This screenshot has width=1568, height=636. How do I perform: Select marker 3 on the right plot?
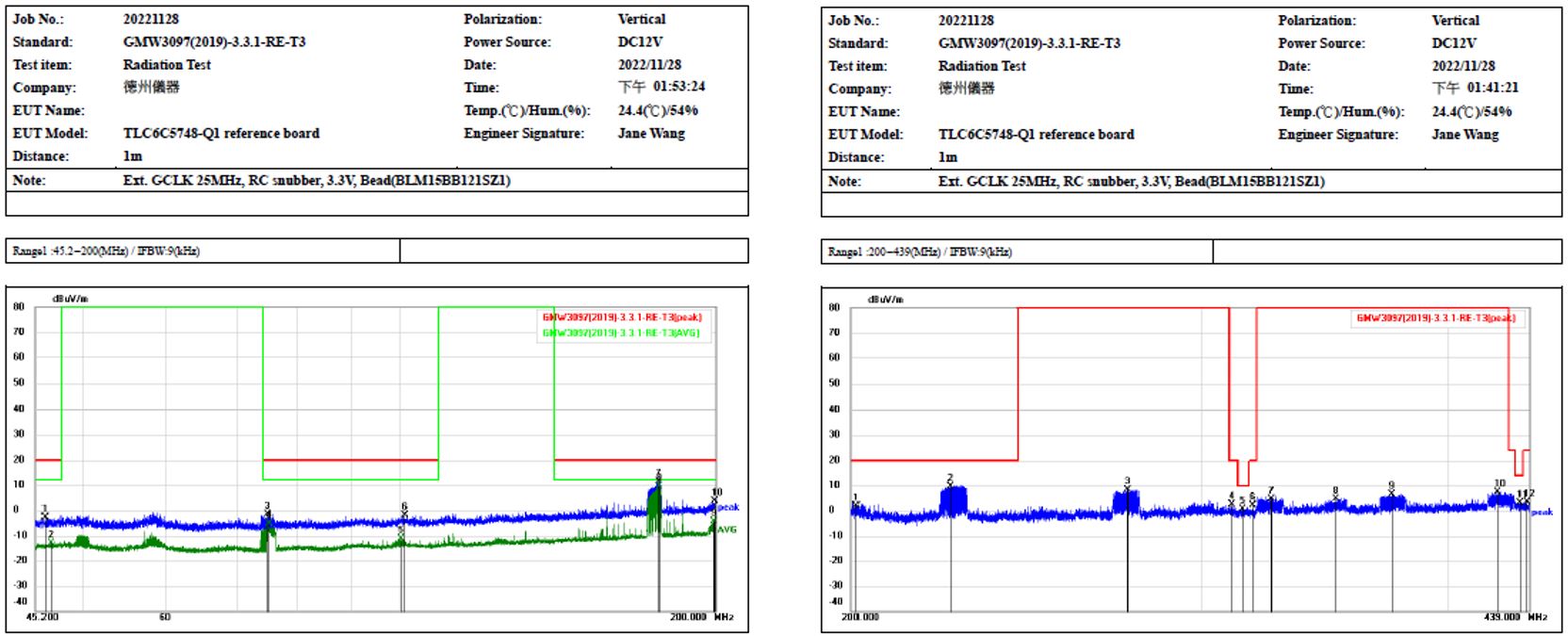[1127, 482]
